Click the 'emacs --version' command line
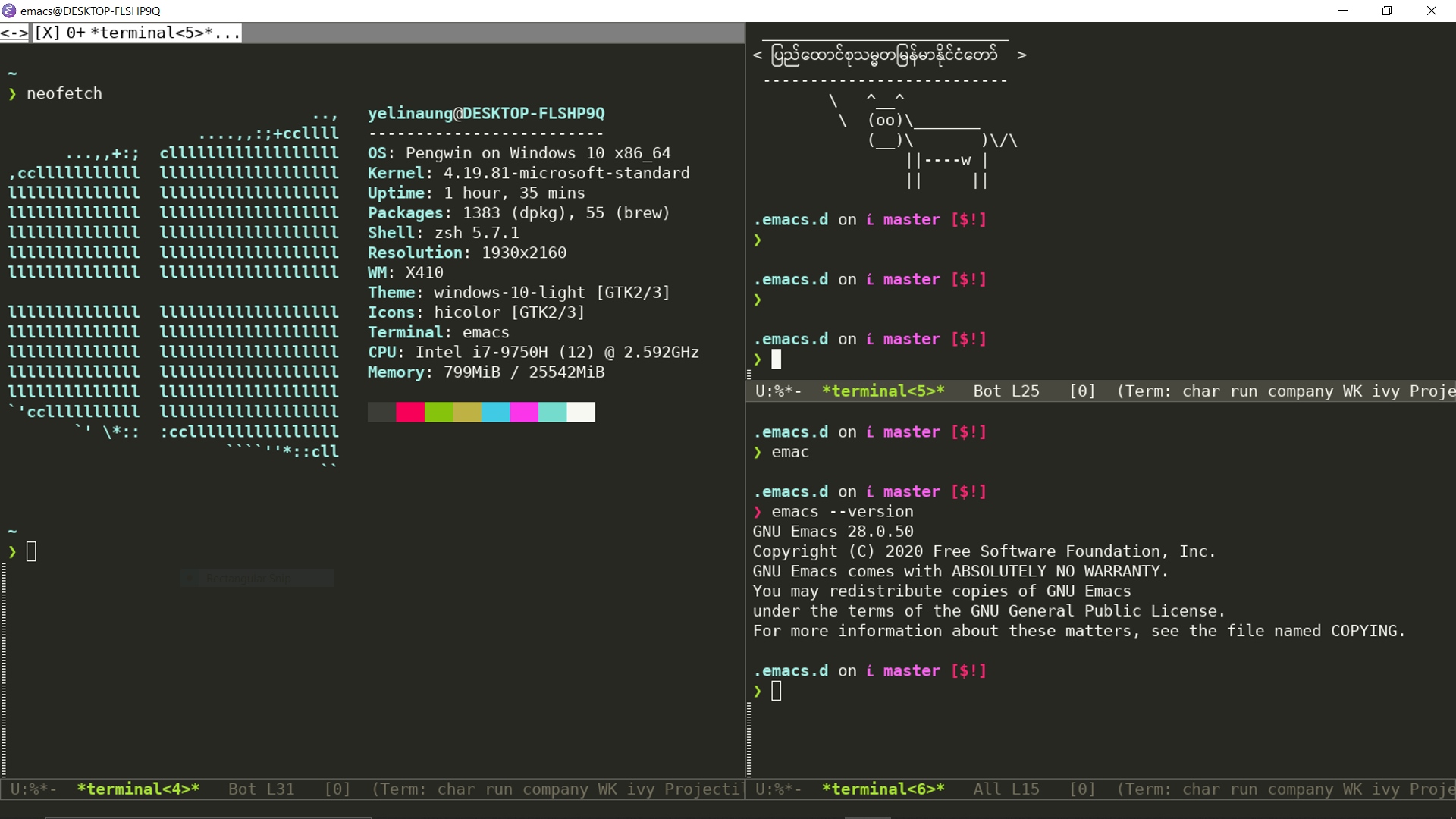Image resolution: width=1456 pixels, height=819 pixels. 843,512
